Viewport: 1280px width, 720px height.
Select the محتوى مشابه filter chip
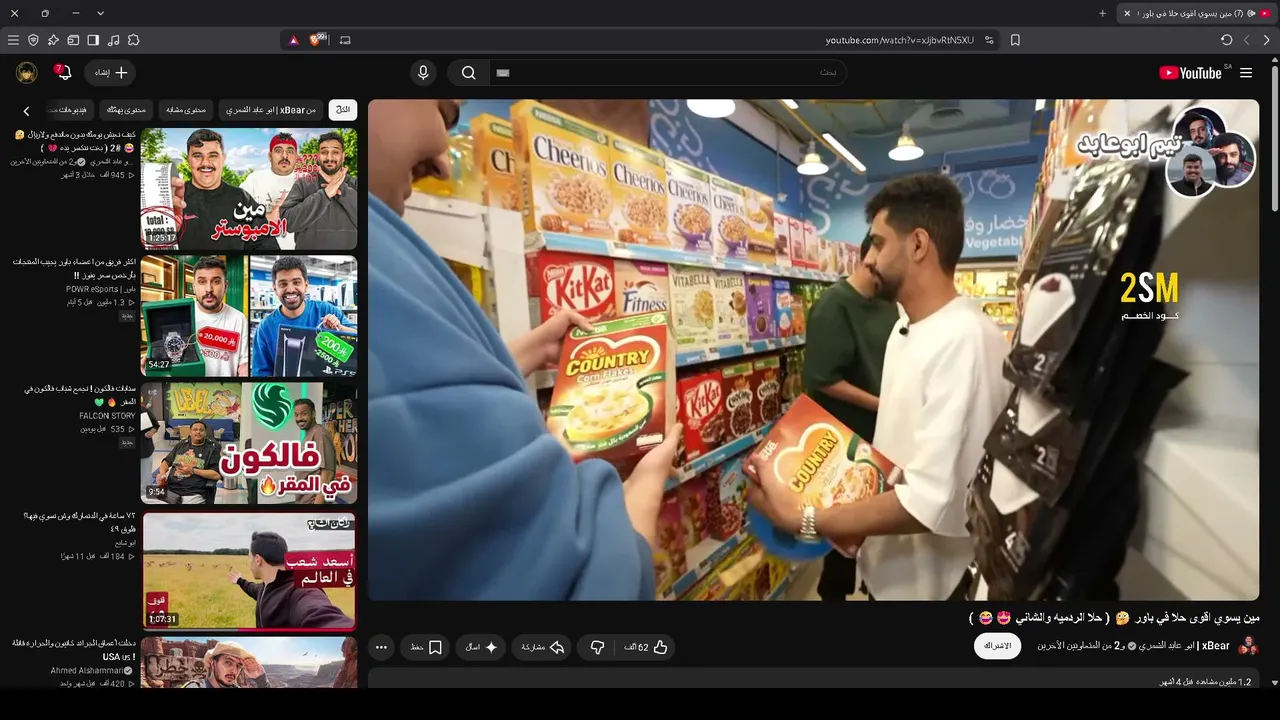point(186,110)
